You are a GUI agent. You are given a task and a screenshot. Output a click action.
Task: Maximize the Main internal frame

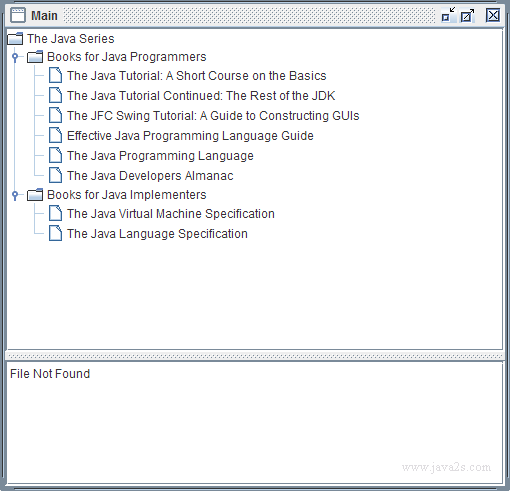tap(467, 15)
